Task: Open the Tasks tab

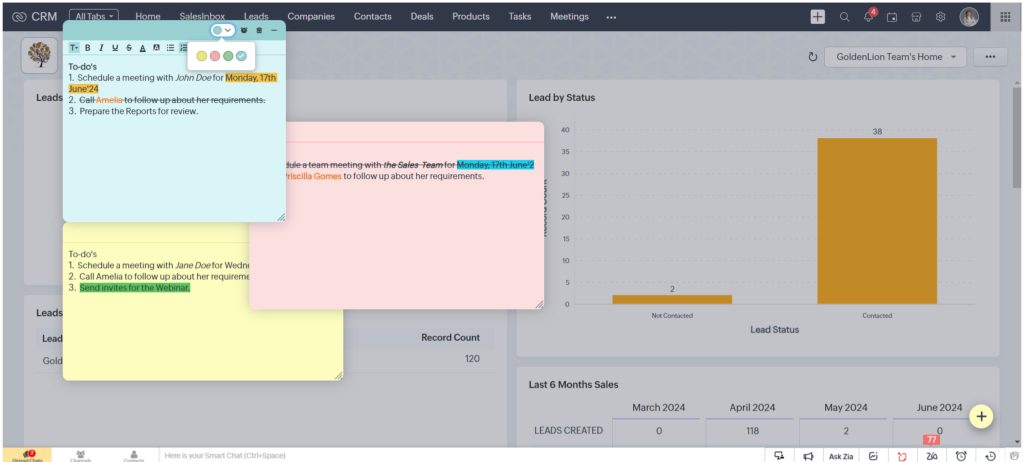Action: (x=520, y=16)
